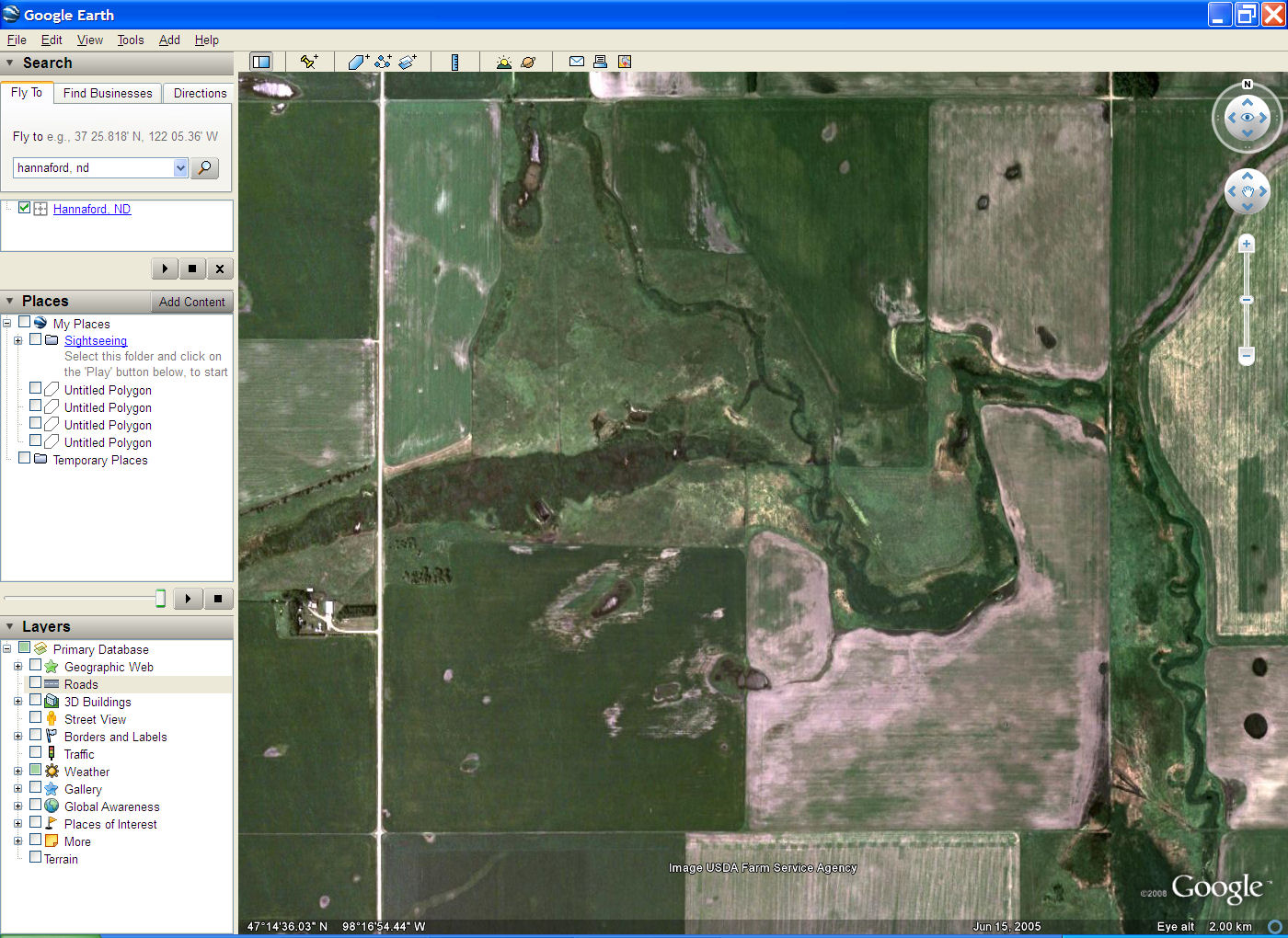Open the View menu

tap(90, 40)
